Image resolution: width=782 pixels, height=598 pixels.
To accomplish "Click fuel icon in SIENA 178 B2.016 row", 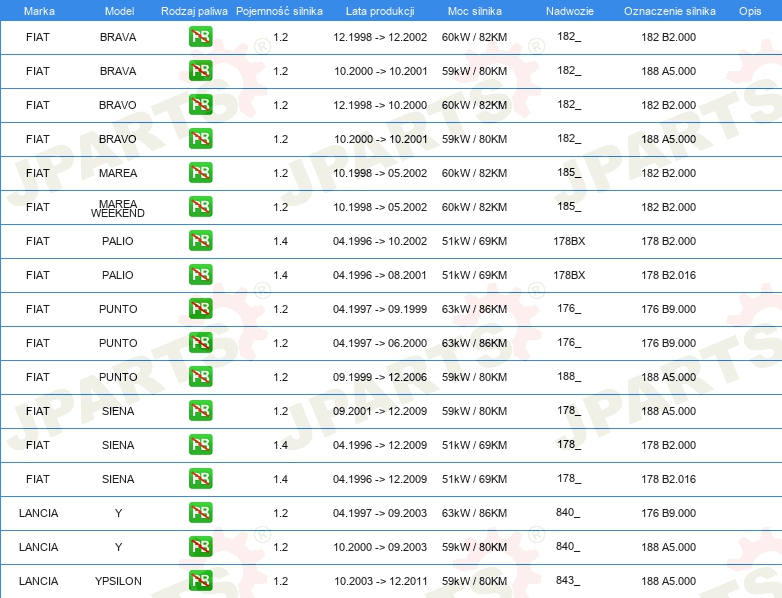I will 200,479.
